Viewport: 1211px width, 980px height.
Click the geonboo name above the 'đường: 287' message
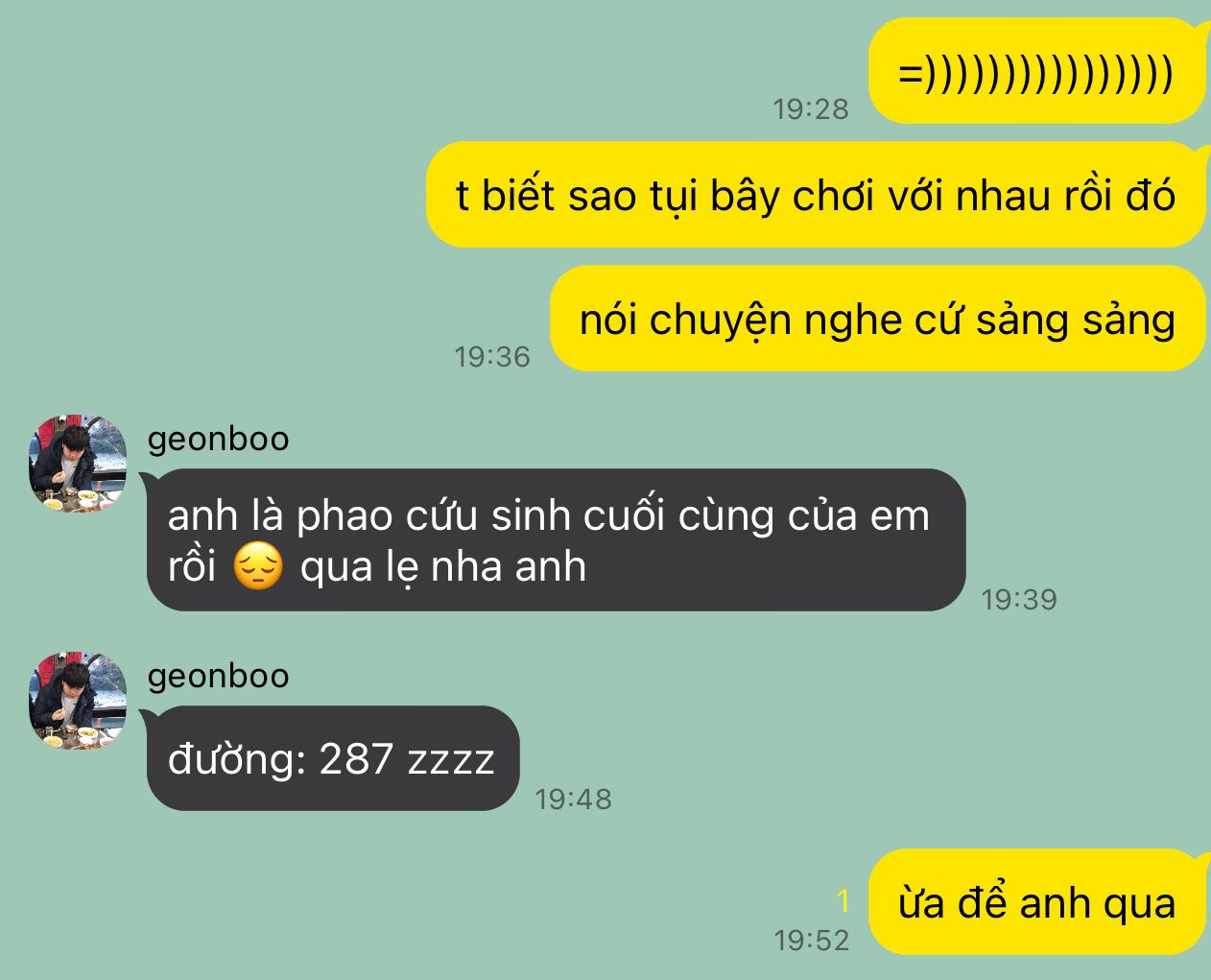(219, 676)
